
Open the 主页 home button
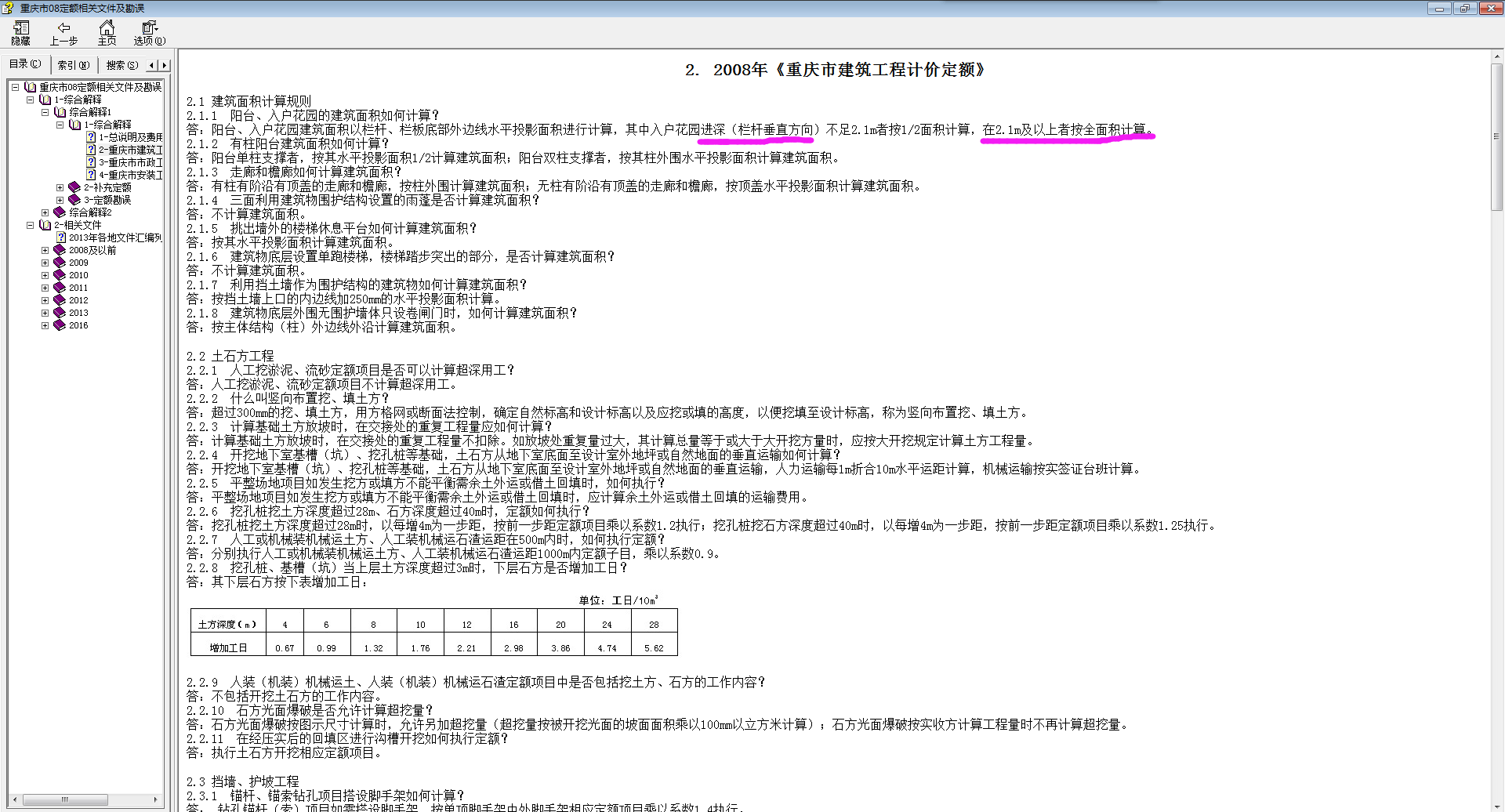(107, 33)
